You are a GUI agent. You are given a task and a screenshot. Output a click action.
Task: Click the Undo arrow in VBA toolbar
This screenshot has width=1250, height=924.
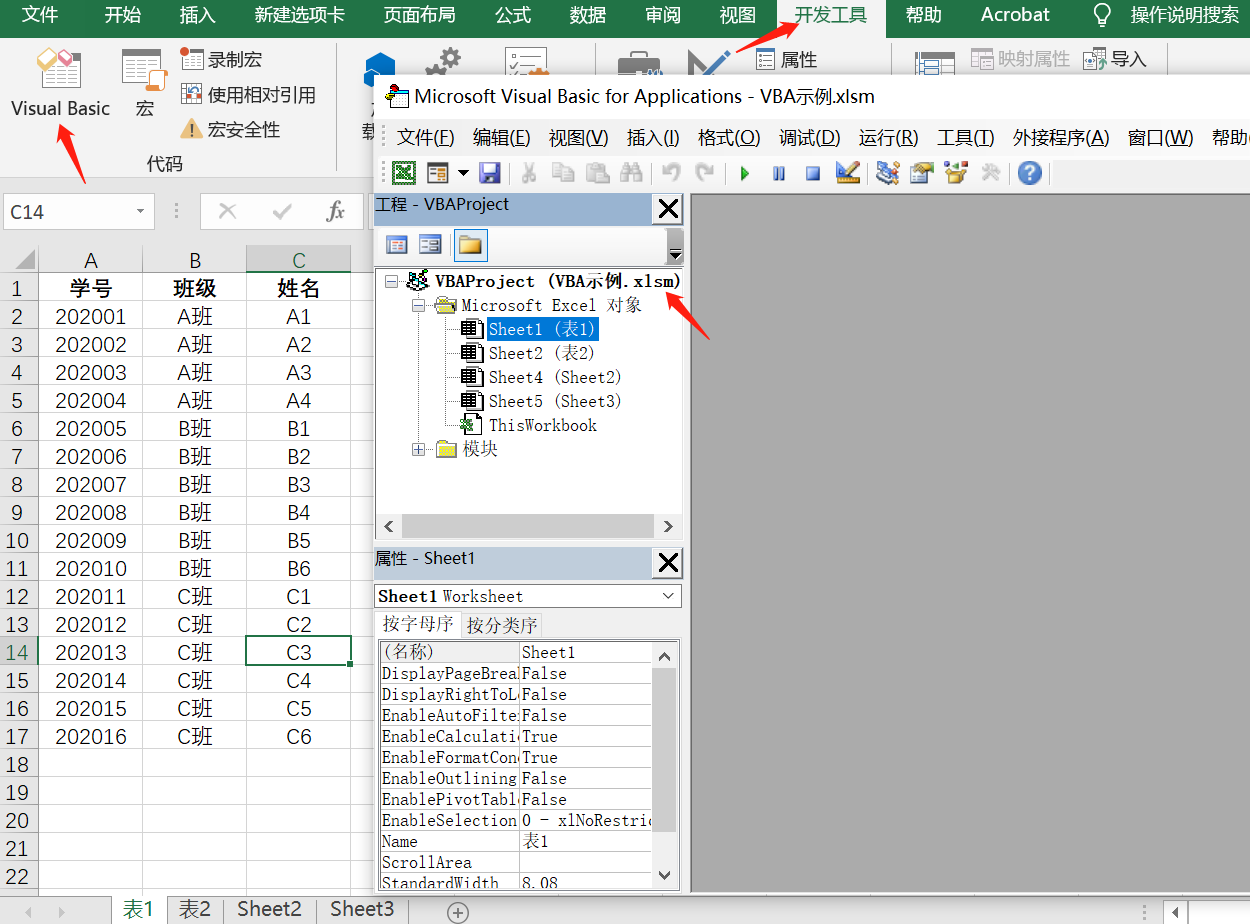click(x=671, y=173)
